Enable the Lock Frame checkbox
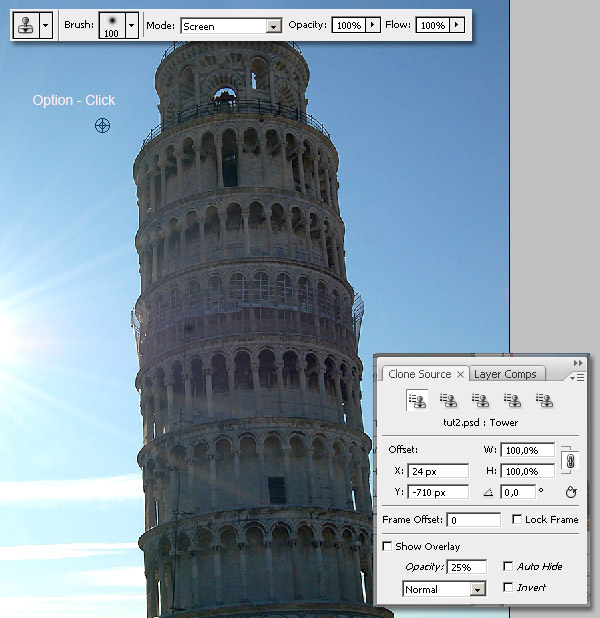Screen dimensions: 600x618 [516, 519]
